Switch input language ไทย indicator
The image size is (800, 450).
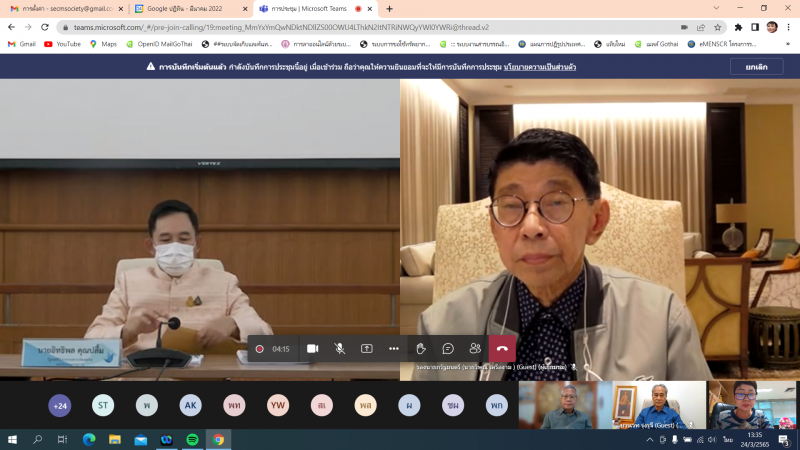point(728,440)
